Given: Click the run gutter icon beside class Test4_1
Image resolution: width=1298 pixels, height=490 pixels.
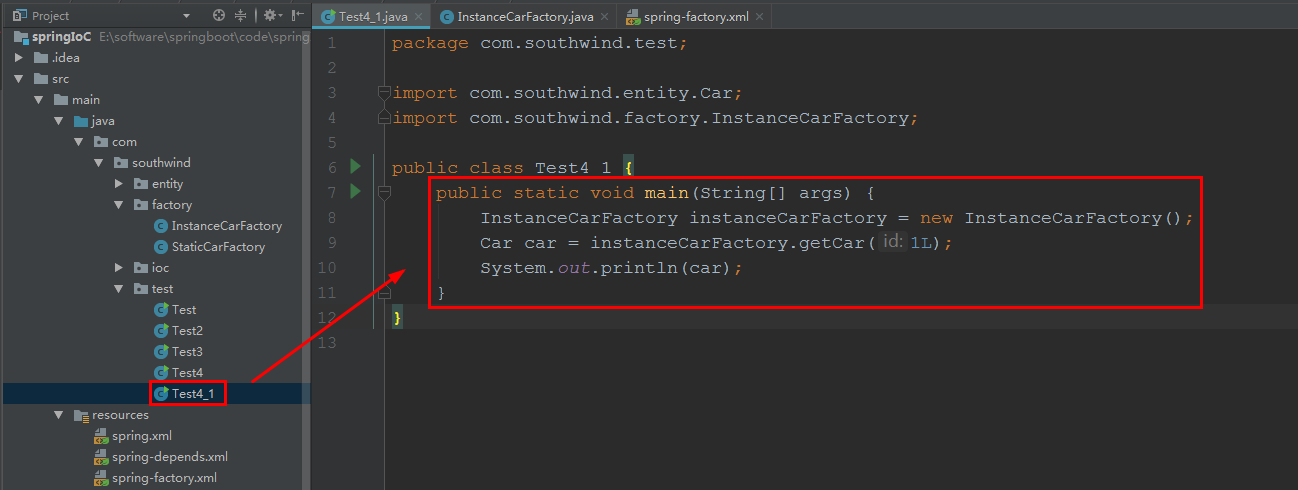Looking at the screenshot, I should point(354,167).
